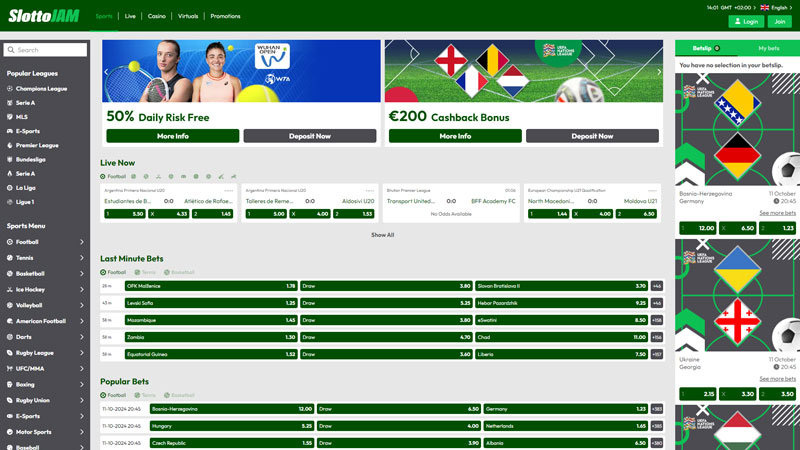
Task: Expand the Football category in Sports Menu
Action: pyautogui.click(x=82, y=242)
